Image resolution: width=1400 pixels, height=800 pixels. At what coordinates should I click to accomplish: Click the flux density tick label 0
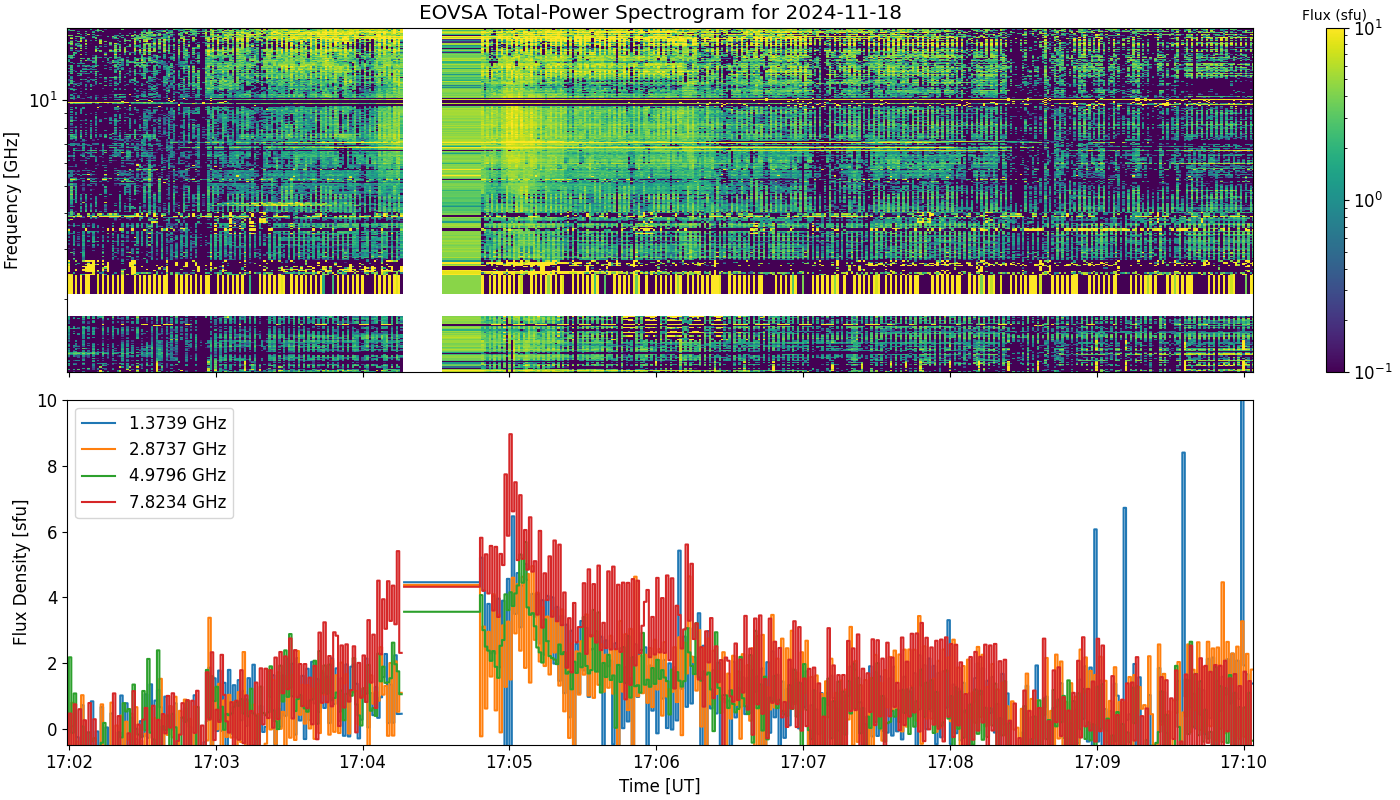pos(53,729)
